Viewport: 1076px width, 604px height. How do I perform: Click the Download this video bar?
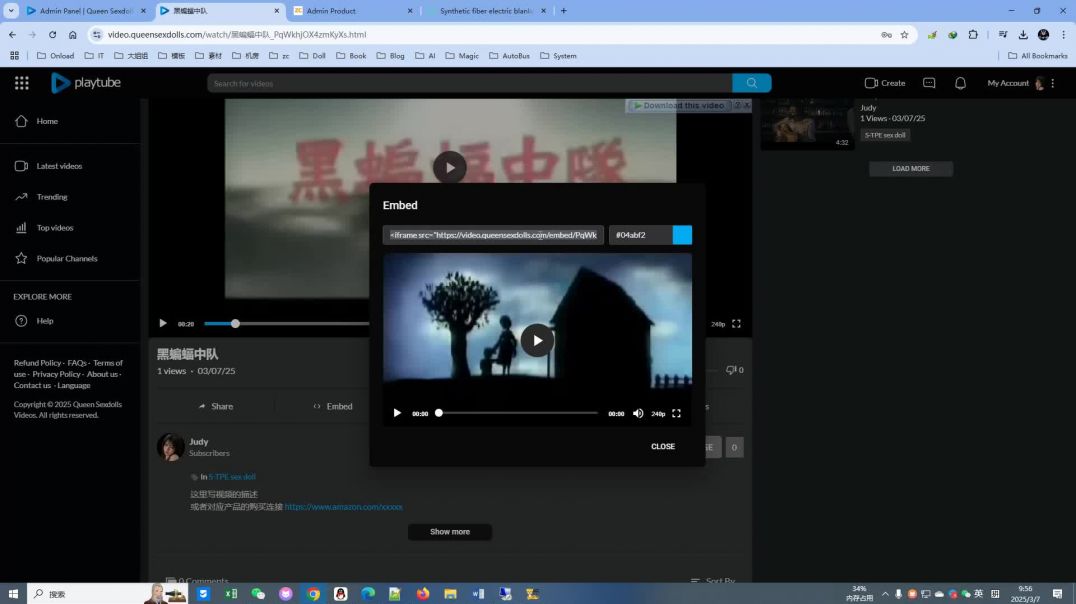click(x=679, y=106)
